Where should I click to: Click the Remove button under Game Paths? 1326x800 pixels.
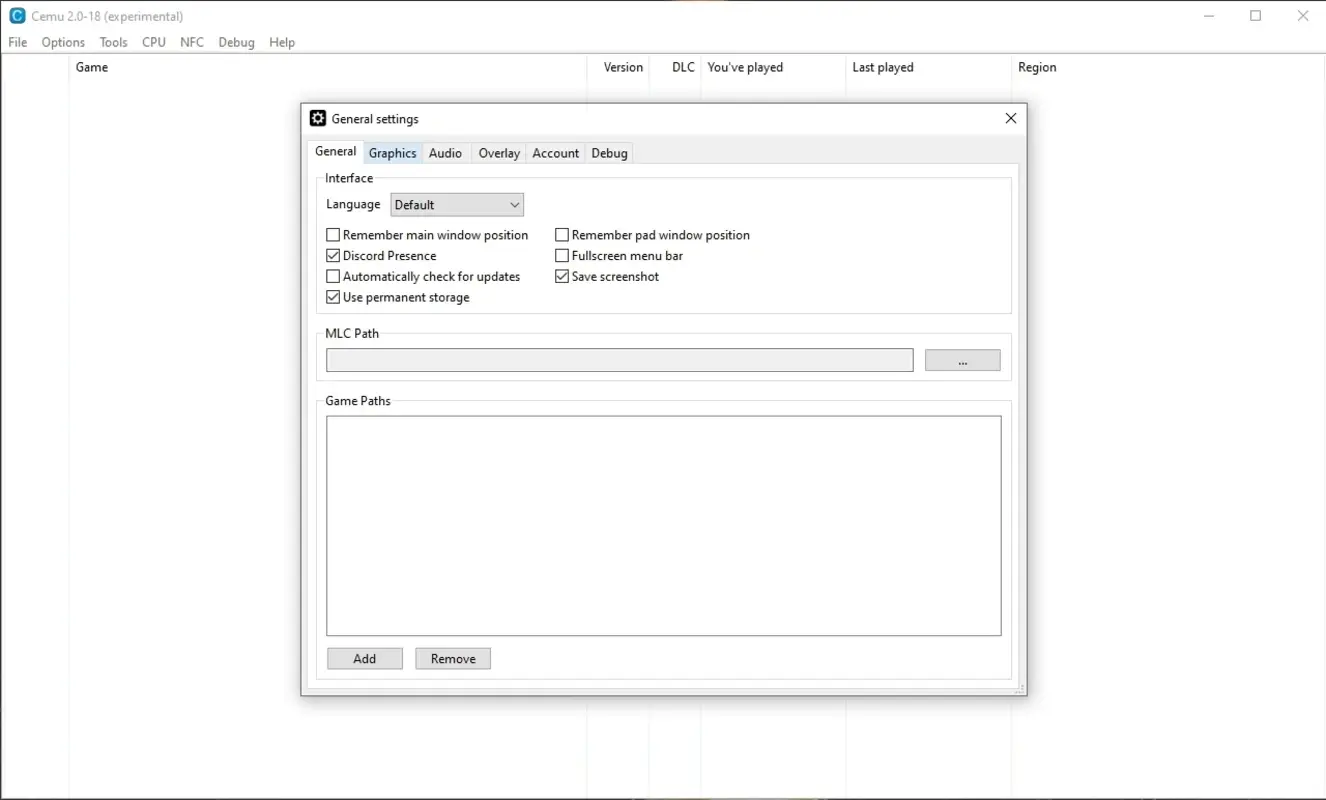[x=452, y=658]
